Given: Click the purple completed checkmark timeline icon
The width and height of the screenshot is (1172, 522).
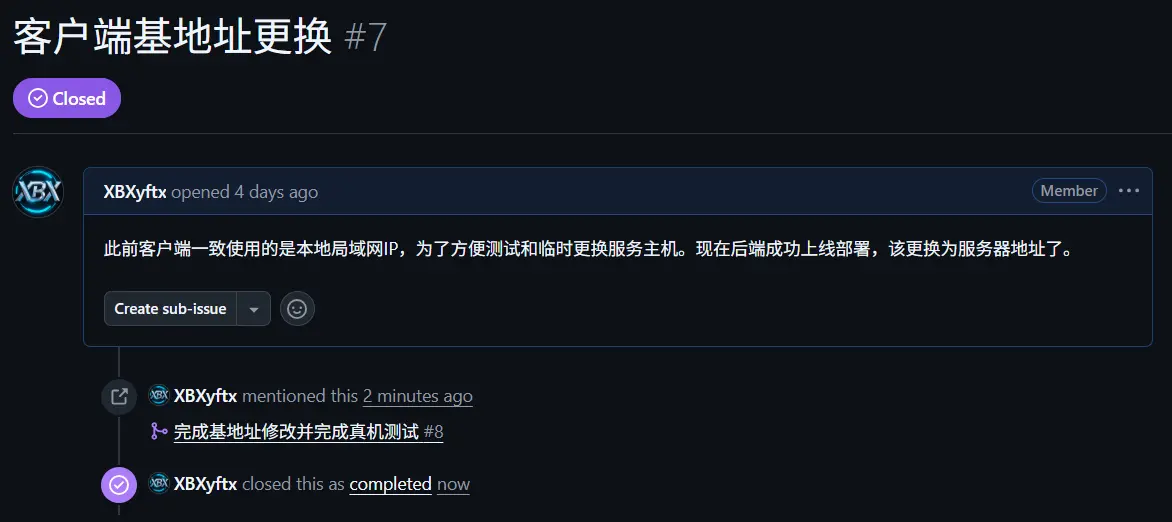Looking at the screenshot, I should [x=119, y=485].
